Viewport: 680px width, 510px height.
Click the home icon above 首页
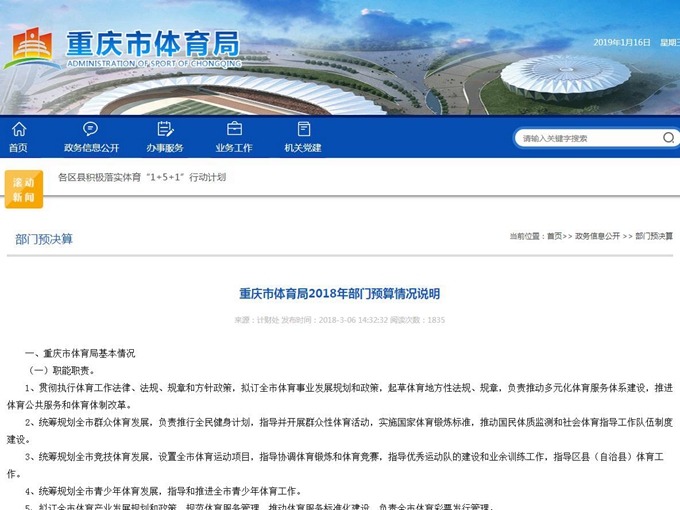click(19, 129)
